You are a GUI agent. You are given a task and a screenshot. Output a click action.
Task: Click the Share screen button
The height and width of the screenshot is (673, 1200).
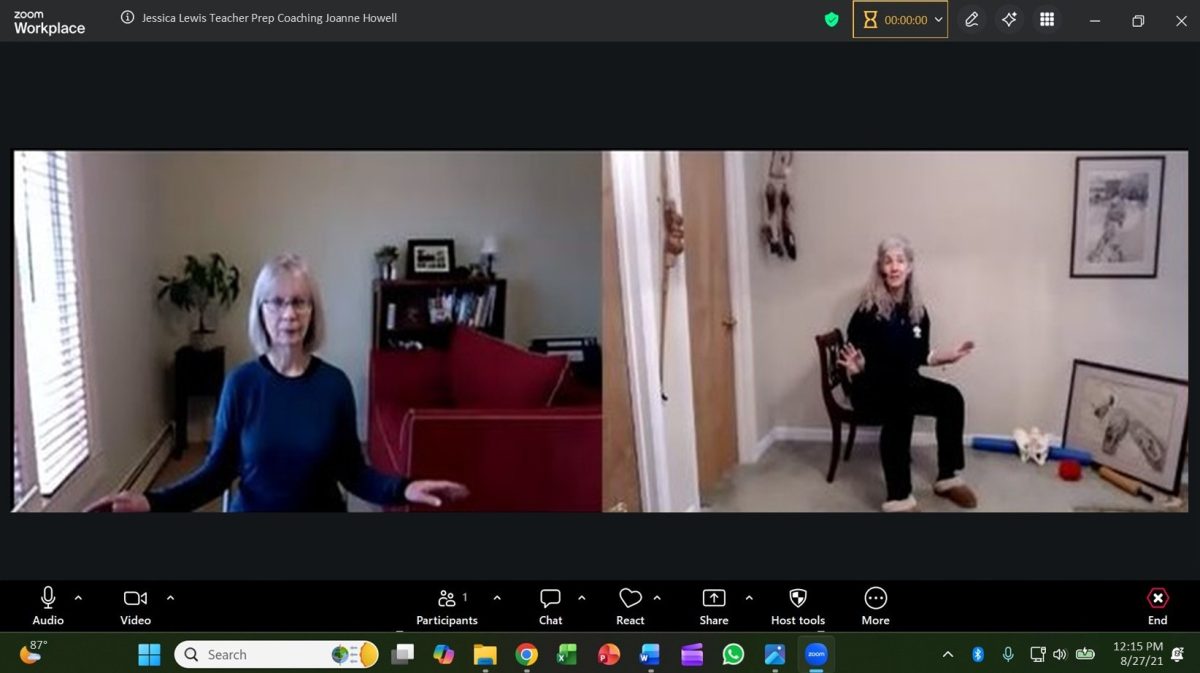coord(714,606)
